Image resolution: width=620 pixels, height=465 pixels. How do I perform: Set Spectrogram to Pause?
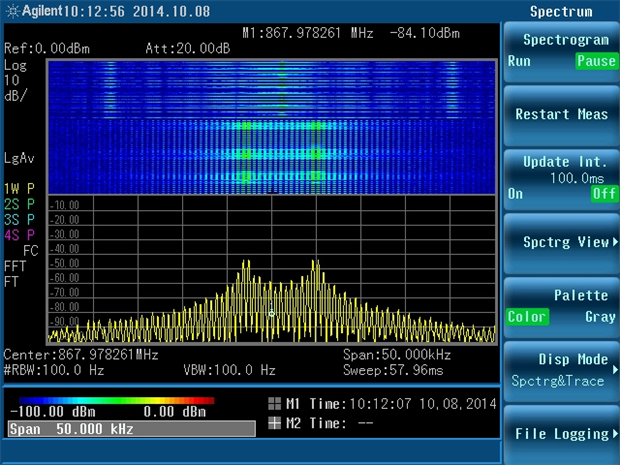click(596, 61)
